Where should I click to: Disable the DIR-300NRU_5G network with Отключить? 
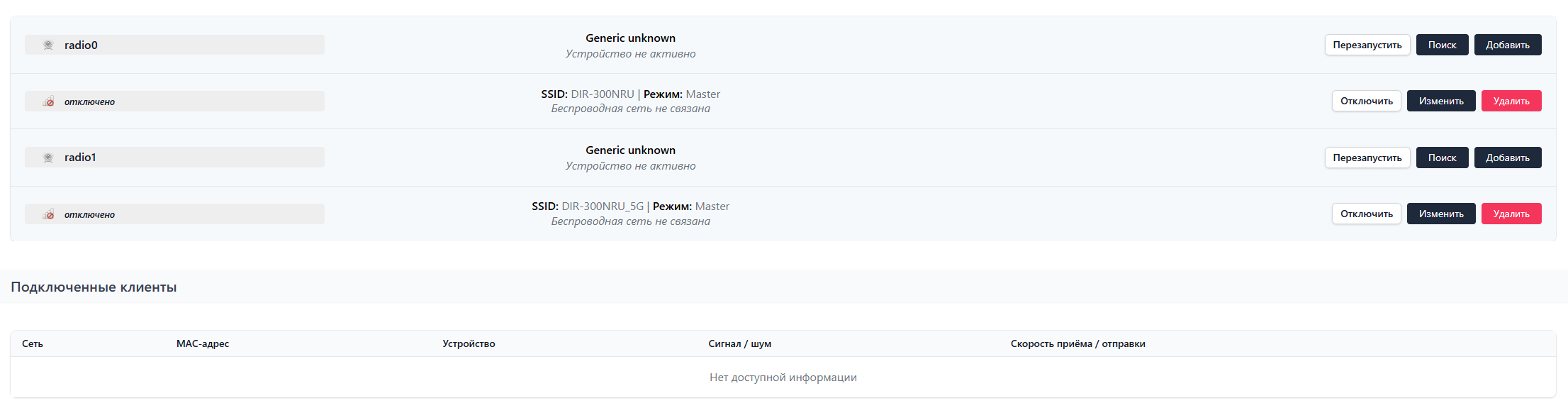coord(1367,214)
